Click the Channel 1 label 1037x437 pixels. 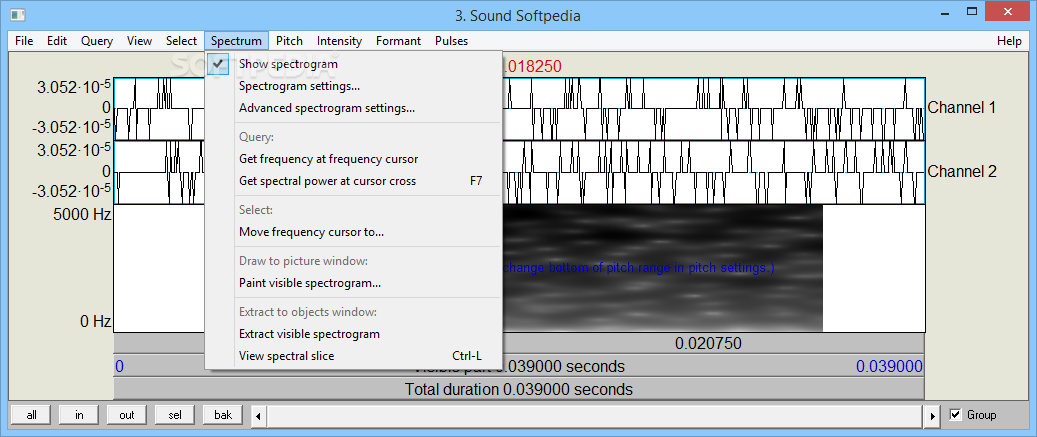[962, 108]
